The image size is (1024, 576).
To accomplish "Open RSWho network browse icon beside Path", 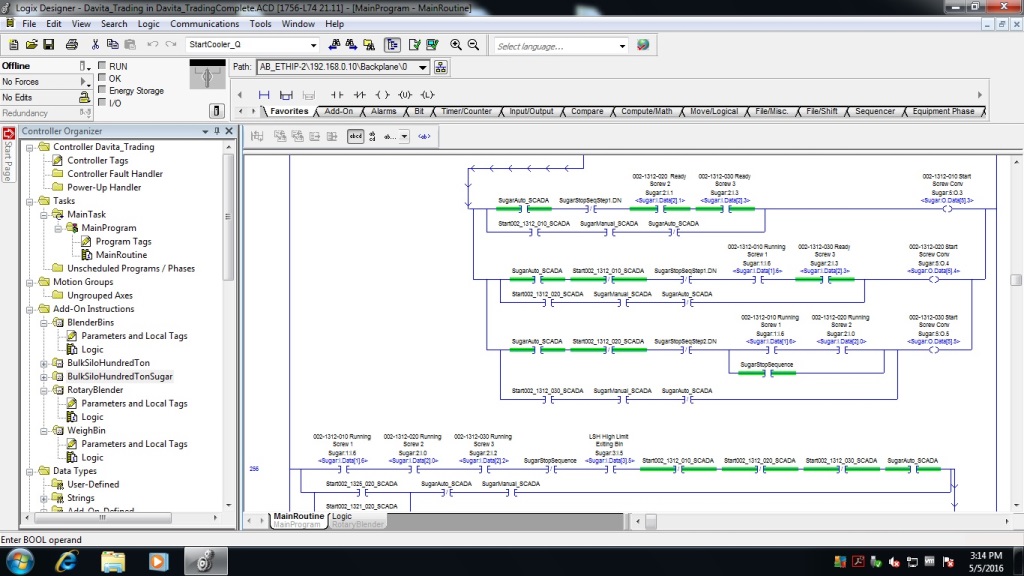I will 441,67.
